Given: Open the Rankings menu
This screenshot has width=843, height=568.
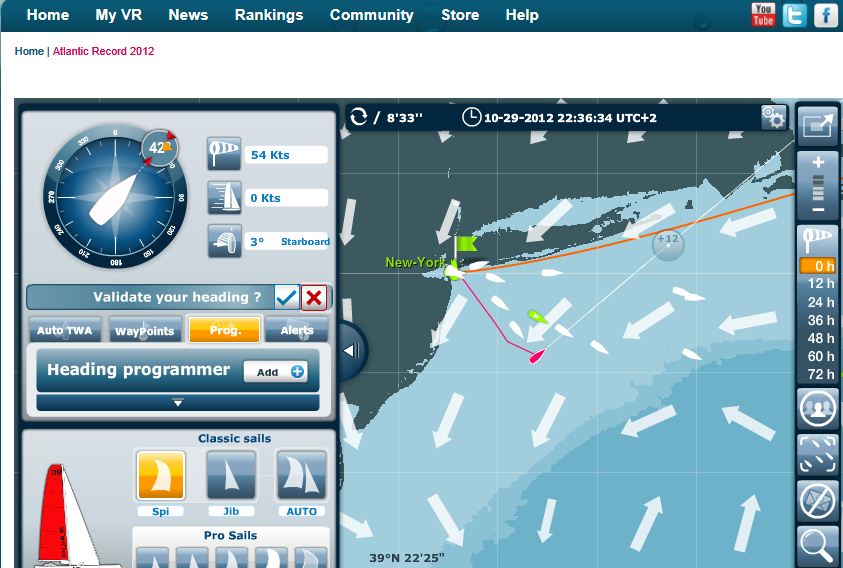Looking at the screenshot, I should [269, 15].
